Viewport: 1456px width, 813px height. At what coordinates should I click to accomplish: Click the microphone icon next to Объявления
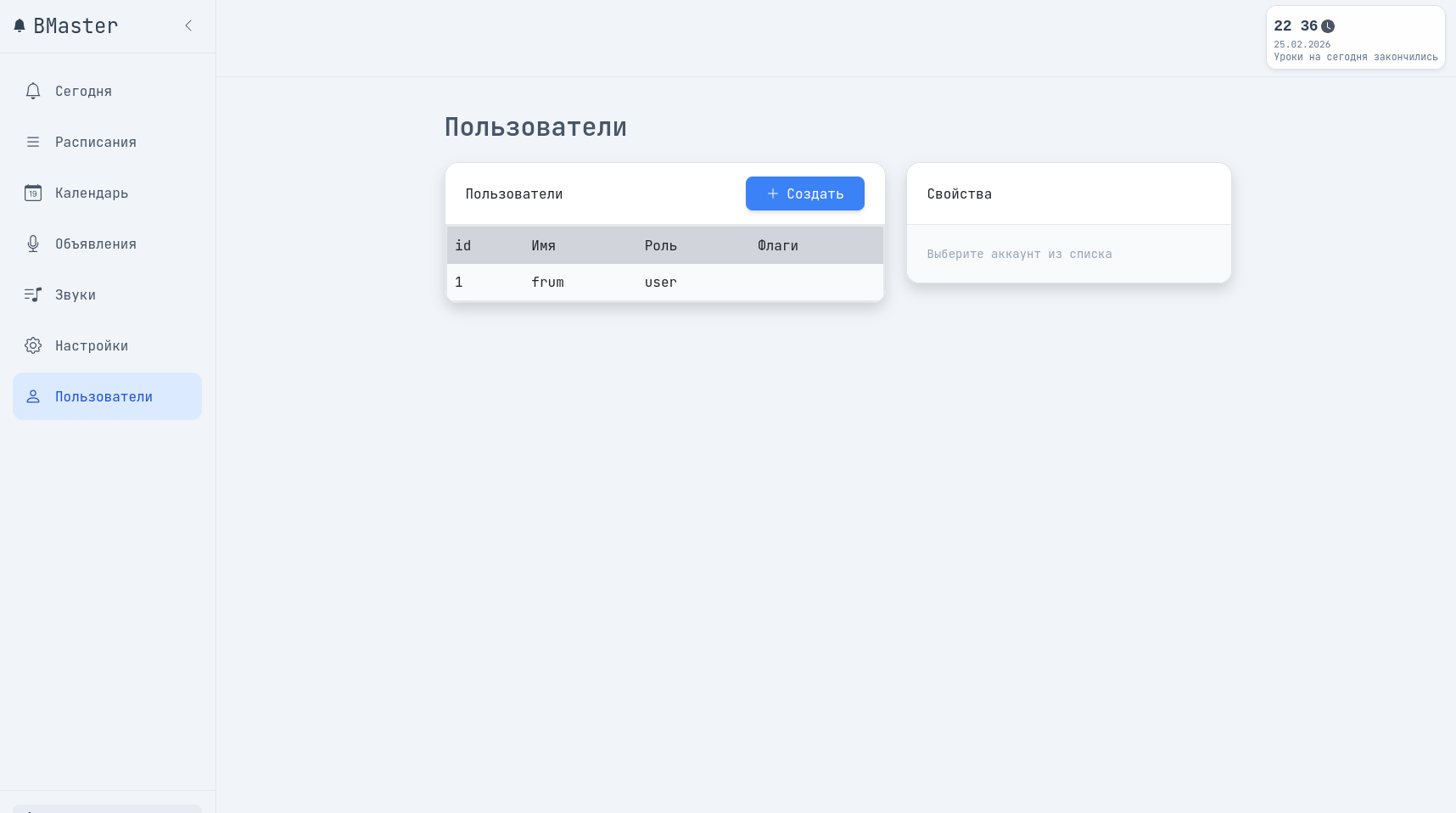click(33, 244)
